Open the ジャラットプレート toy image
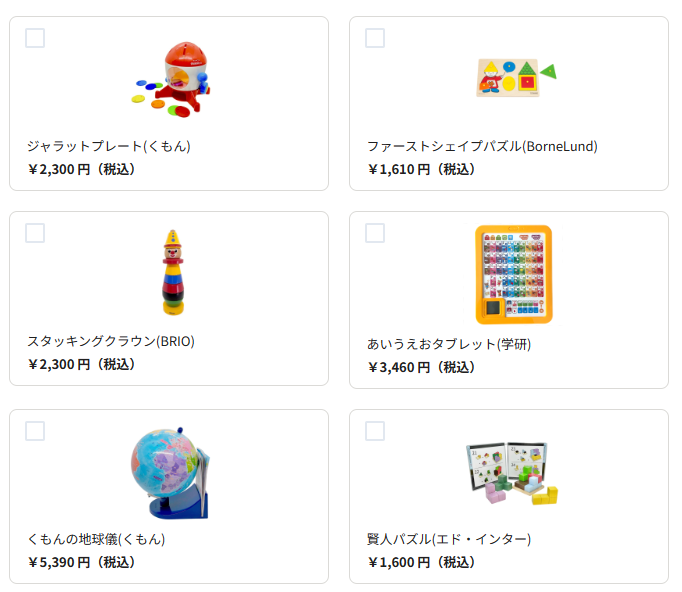 (x=171, y=80)
